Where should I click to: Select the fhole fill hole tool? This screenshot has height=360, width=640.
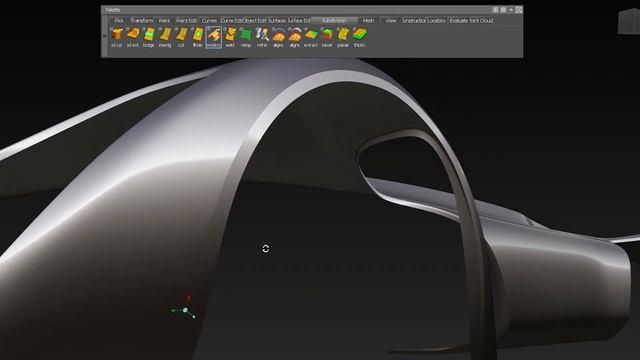tap(198, 37)
